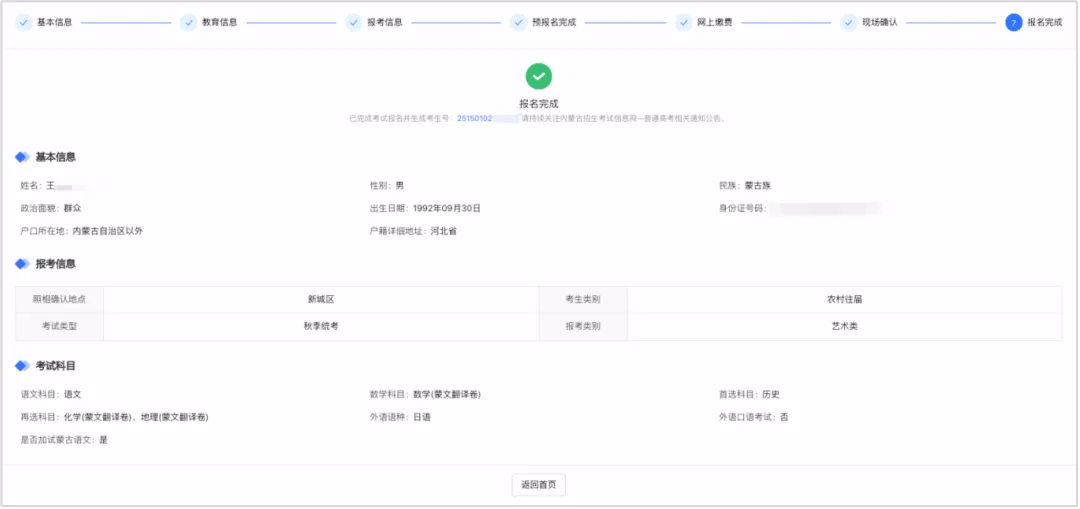Click the large green success checkmark icon
This screenshot has height=509, width=1080.
539,76
